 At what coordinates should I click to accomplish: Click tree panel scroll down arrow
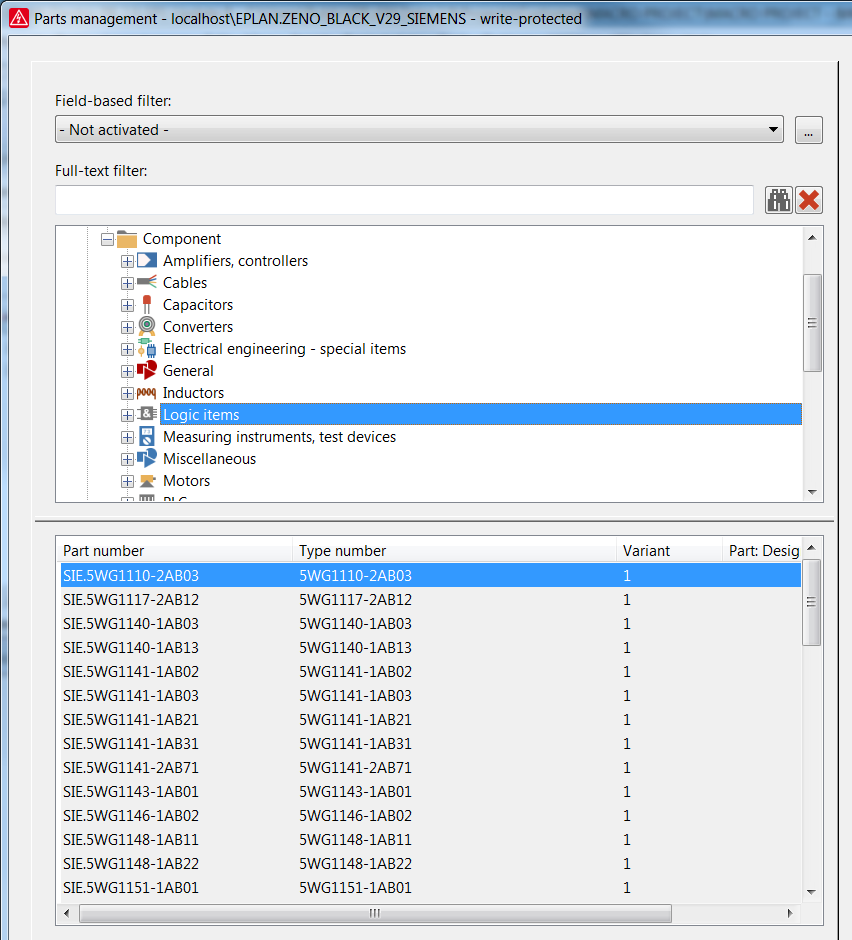pos(812,492)
